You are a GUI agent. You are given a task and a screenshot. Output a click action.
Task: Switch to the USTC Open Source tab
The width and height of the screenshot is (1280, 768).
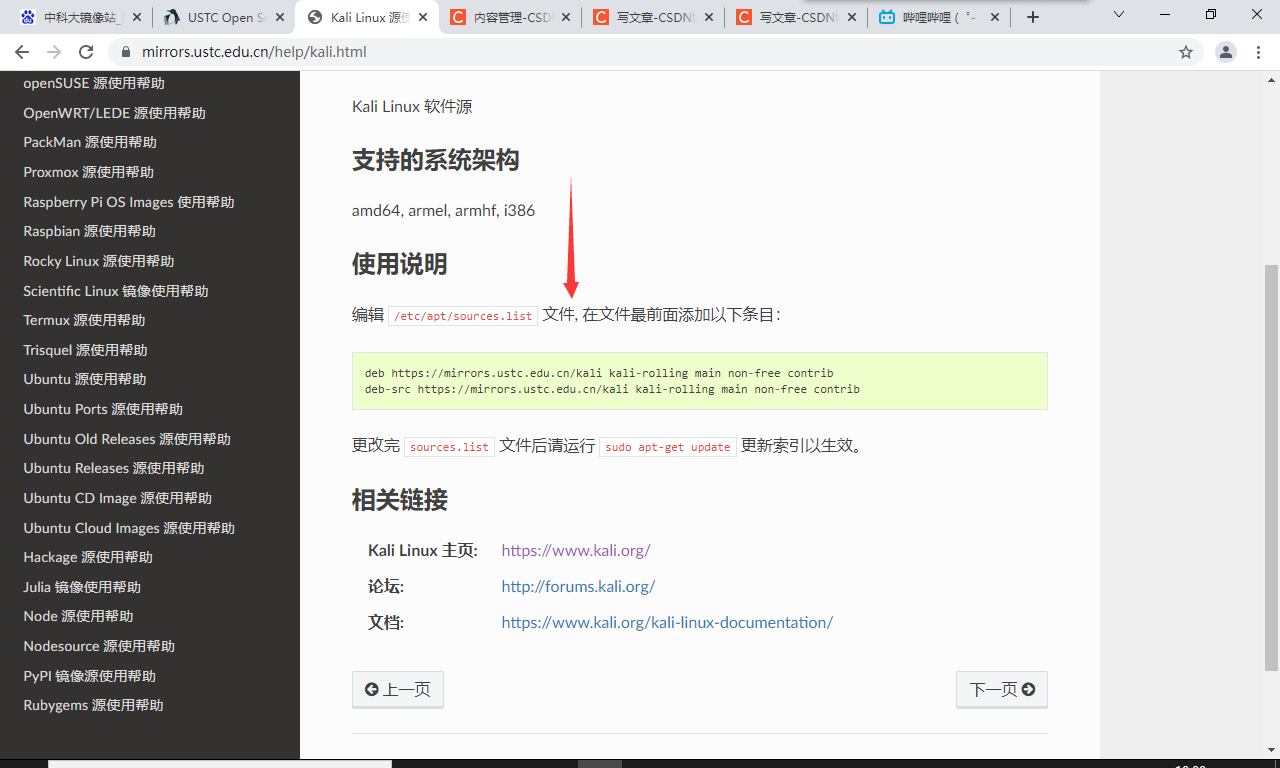coord(224,17)
